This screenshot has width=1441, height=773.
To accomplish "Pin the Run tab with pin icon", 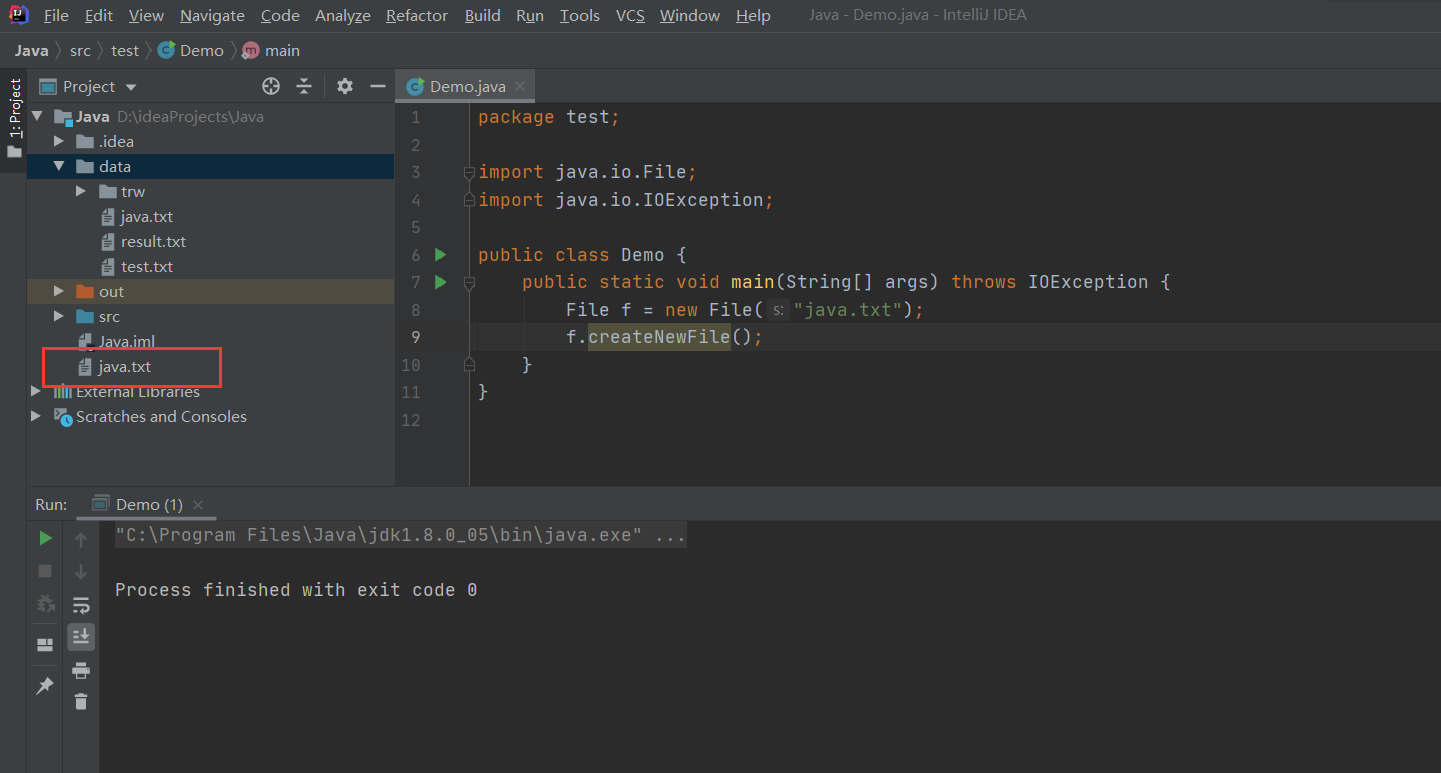I will (45, 686).
